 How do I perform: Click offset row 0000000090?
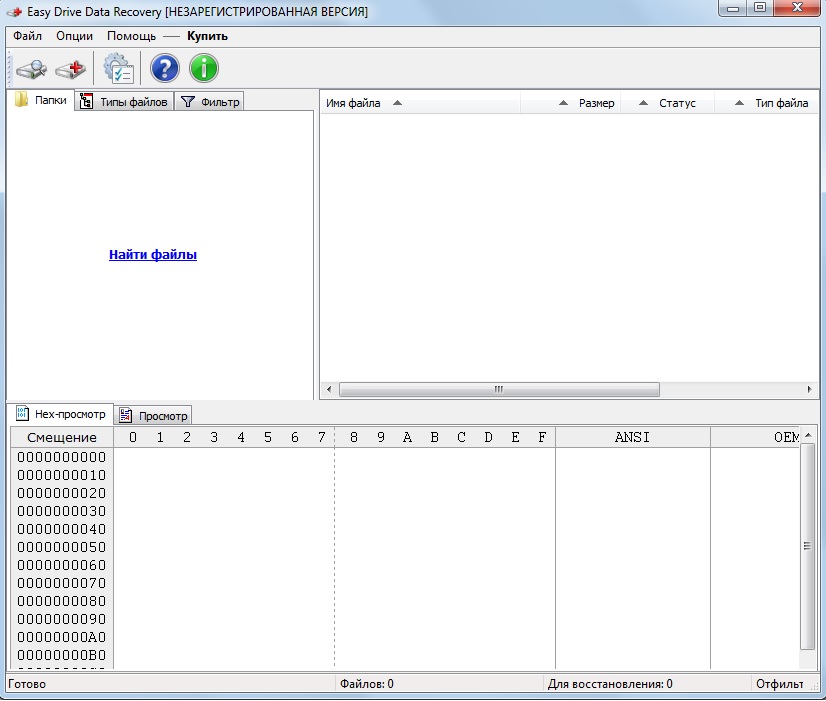coord(62,619)
